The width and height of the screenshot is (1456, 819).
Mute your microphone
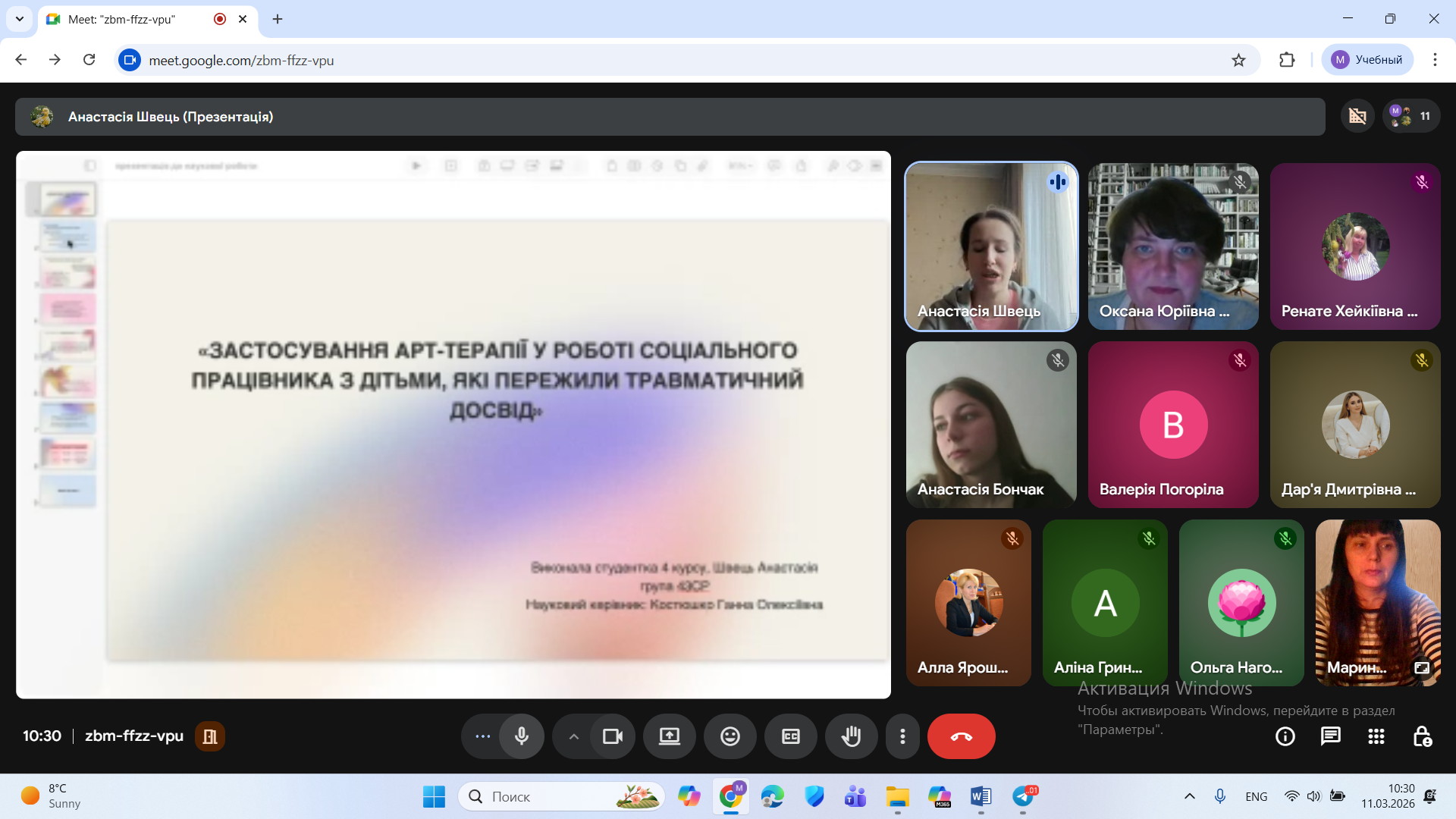(521, 736)
